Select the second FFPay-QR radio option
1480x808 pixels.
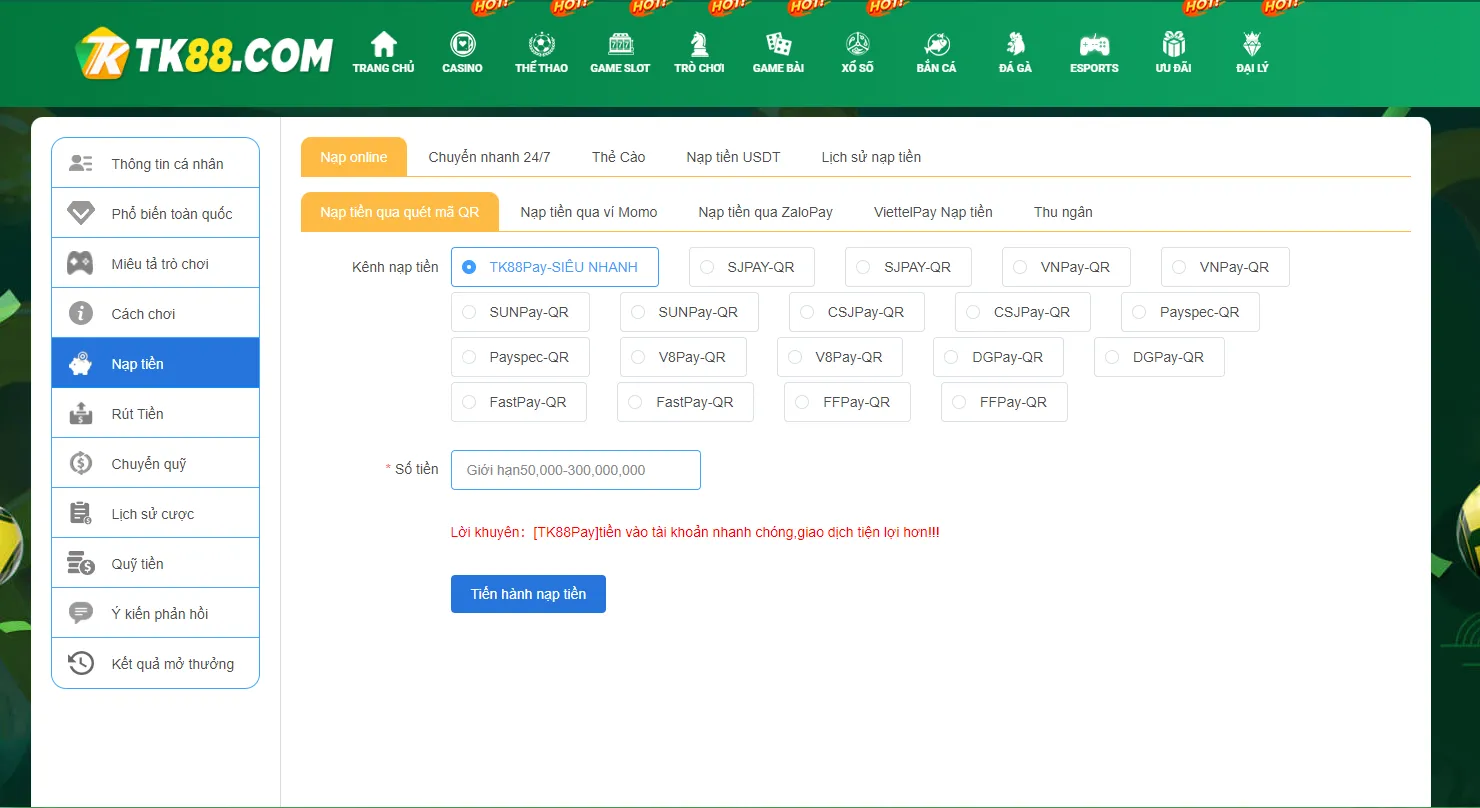pos(1004,402)
